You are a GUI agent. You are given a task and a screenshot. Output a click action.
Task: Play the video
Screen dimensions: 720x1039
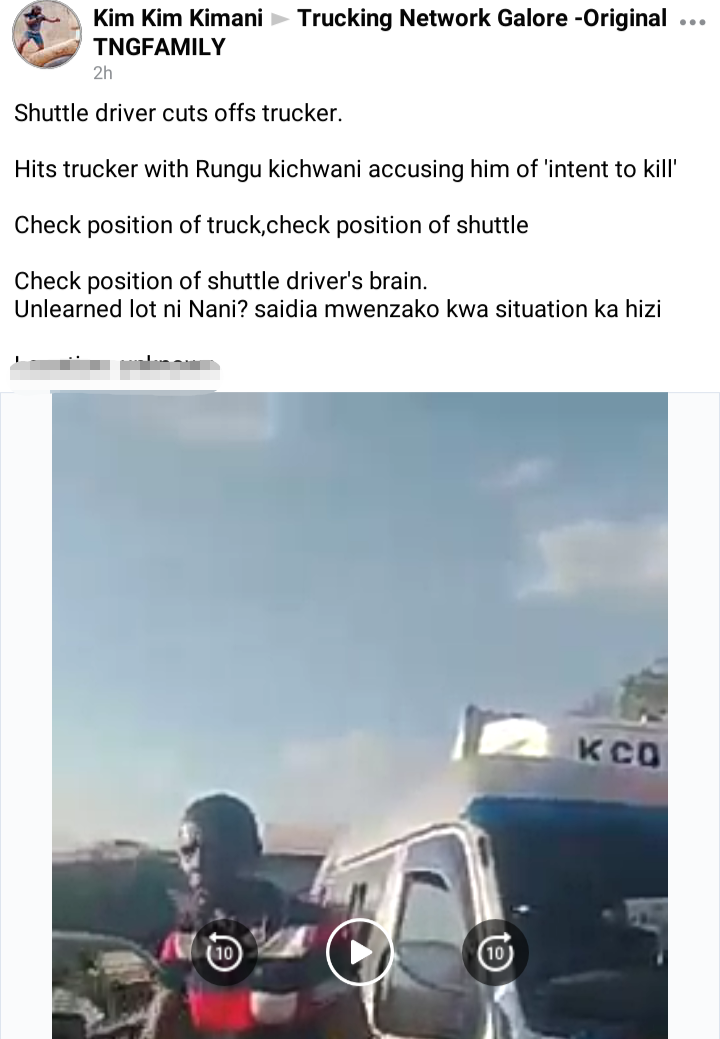[x=360, y=952]
